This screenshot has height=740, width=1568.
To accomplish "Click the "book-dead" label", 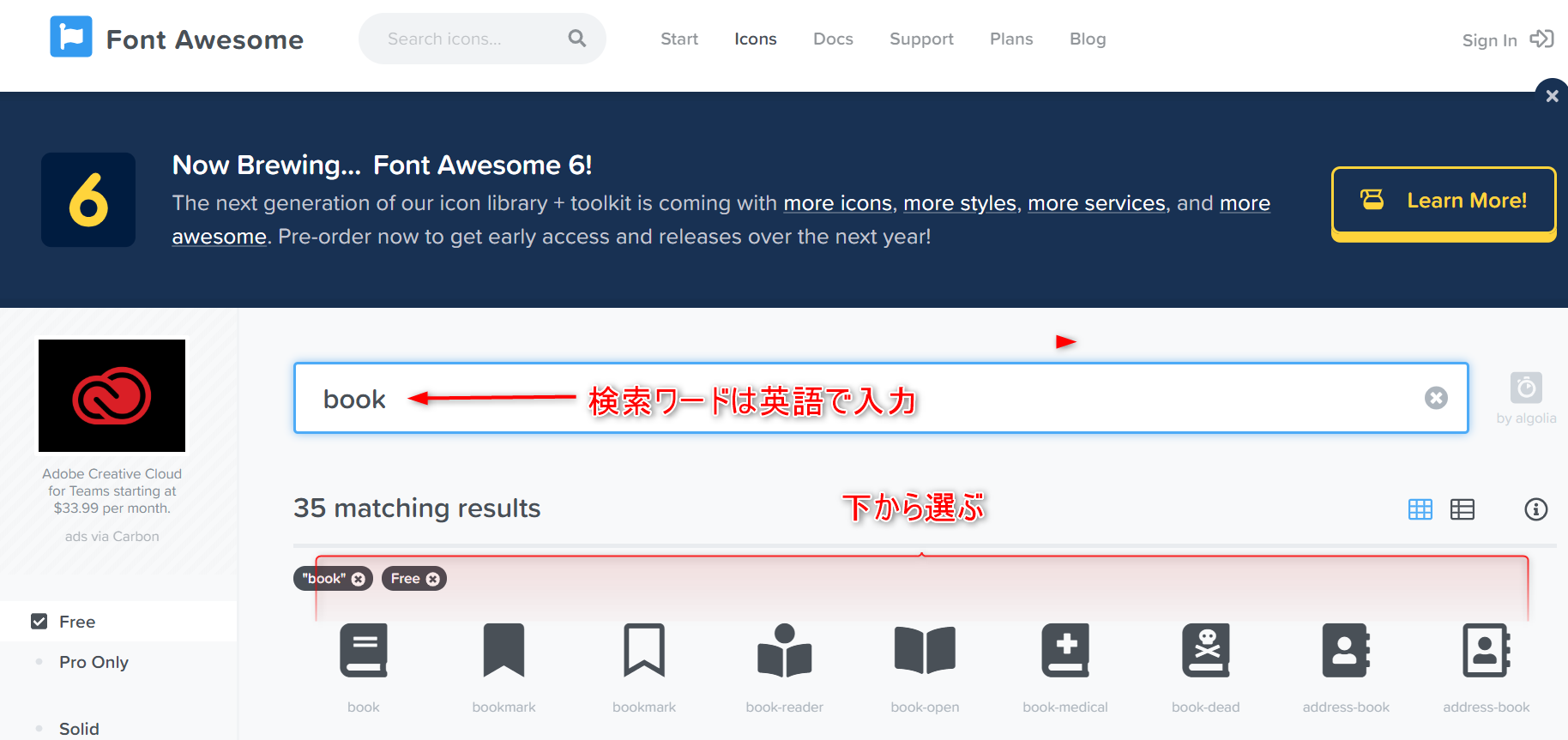I will pos(1206,707).
